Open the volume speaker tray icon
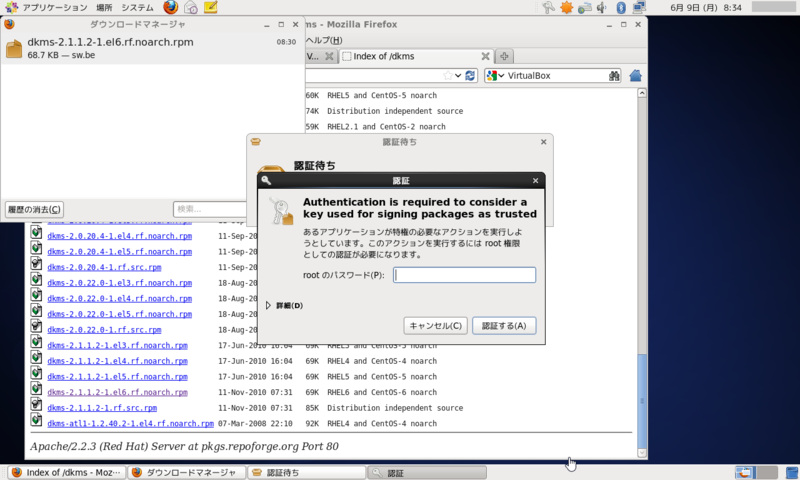The image size is (800, 480). pos(603,7)
